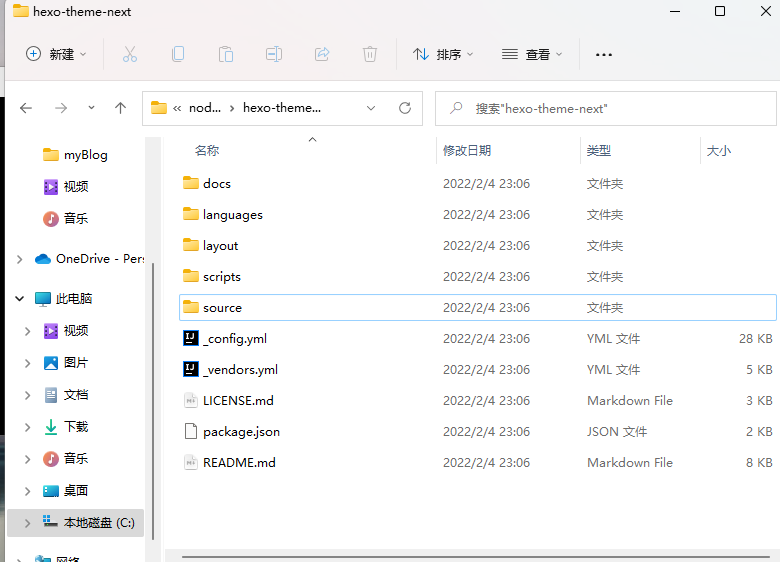
Task: Select OneDrive - Personal in sidebar
Action: click(x=99, y=259)
